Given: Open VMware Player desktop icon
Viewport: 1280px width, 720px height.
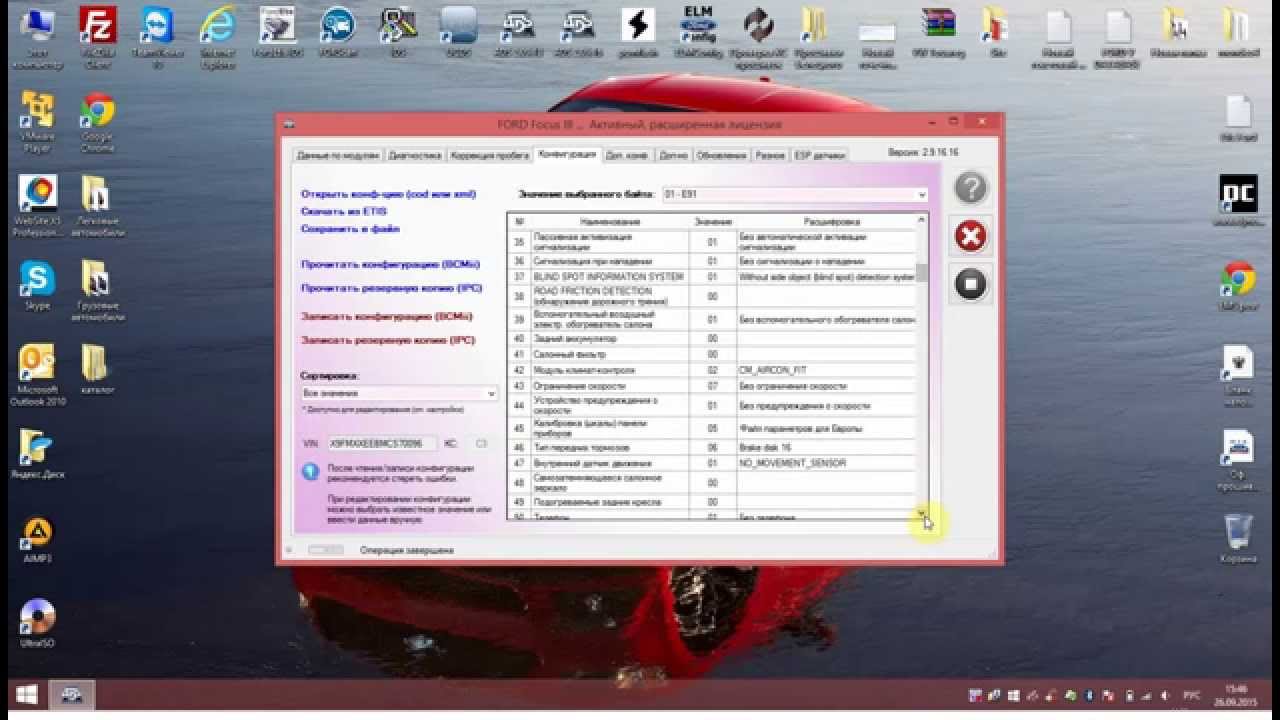Looking at the screenshot, I should tap(38, 122).
